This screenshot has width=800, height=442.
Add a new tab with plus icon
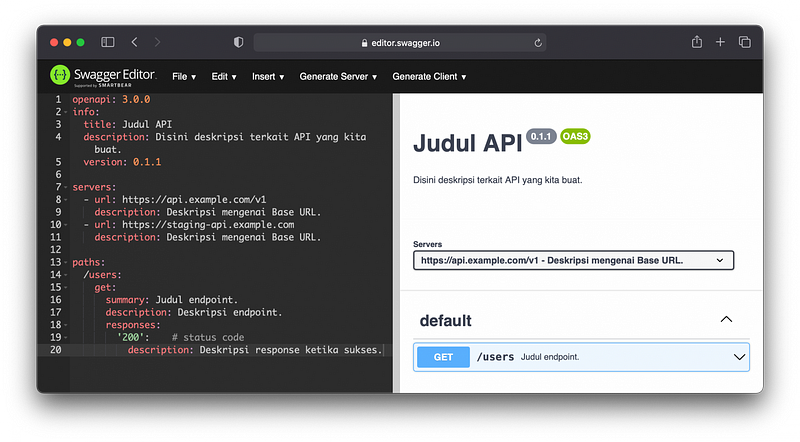pyautogui.click(x=721, y=42)
